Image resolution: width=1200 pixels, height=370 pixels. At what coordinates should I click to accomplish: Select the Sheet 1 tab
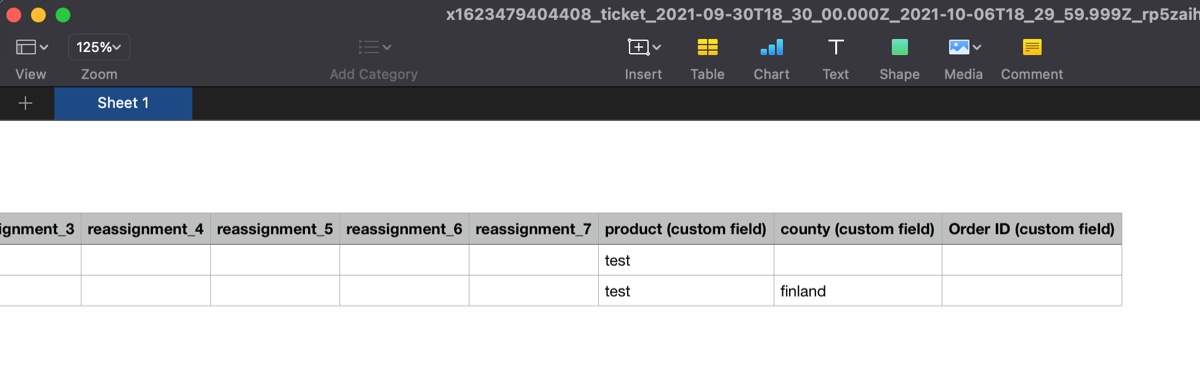point(123,103)
